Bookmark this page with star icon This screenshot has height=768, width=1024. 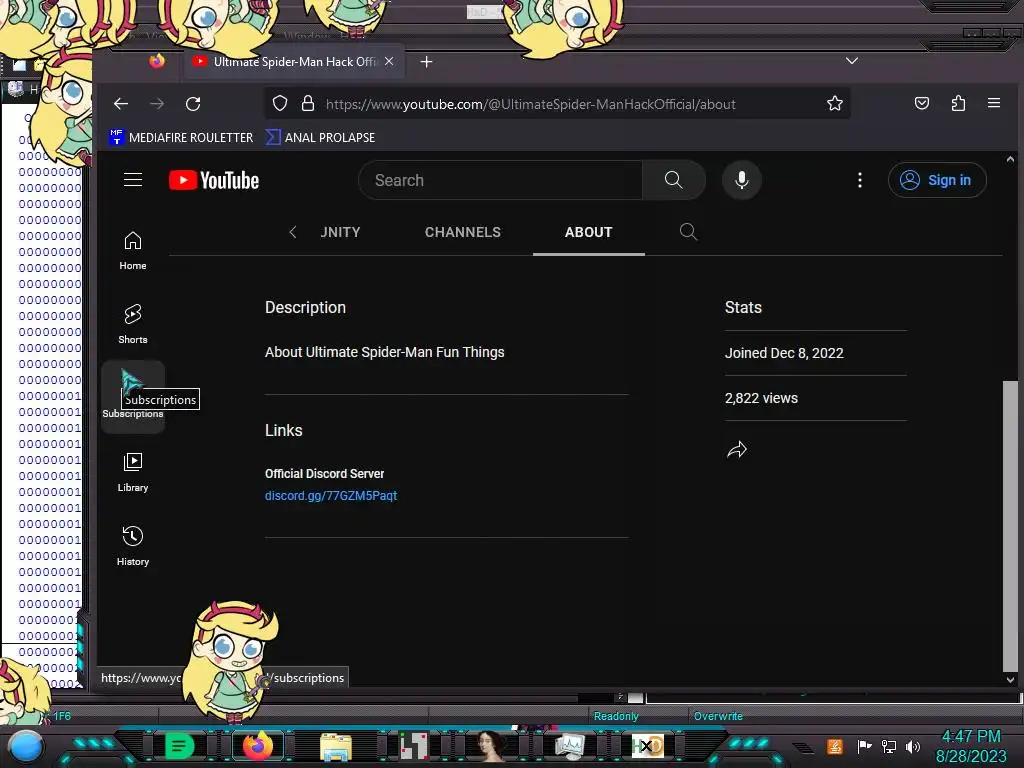point(834,103)
